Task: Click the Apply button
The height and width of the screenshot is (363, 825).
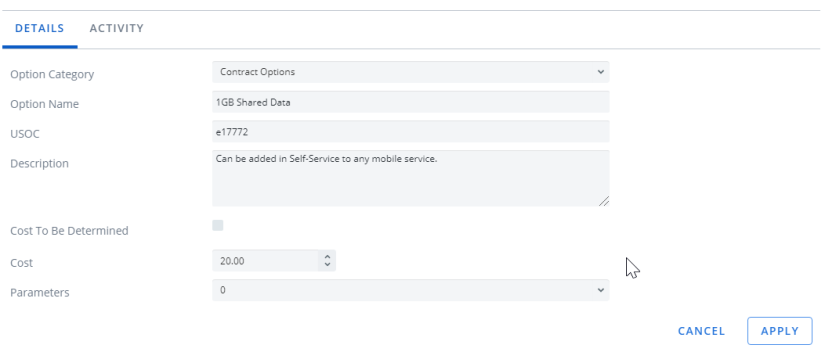Action: [780, 331]
